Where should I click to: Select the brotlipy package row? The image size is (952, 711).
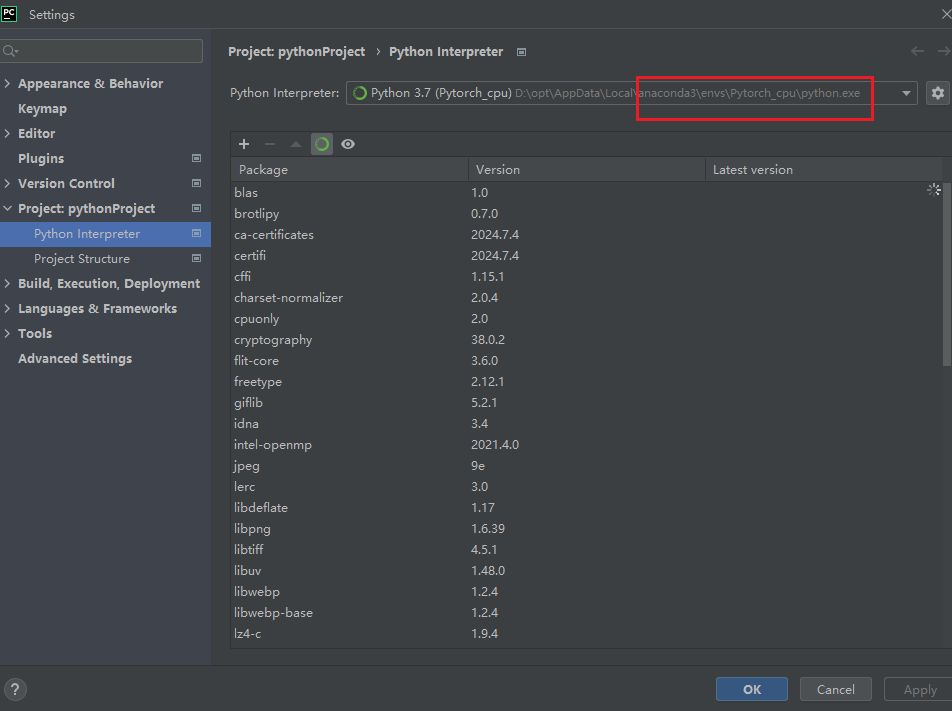[x=586, y=214]
